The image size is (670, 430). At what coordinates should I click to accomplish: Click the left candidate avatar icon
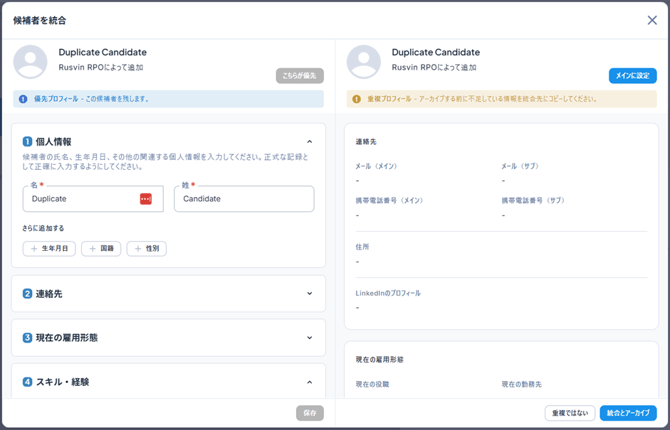[x=30, y=62]
